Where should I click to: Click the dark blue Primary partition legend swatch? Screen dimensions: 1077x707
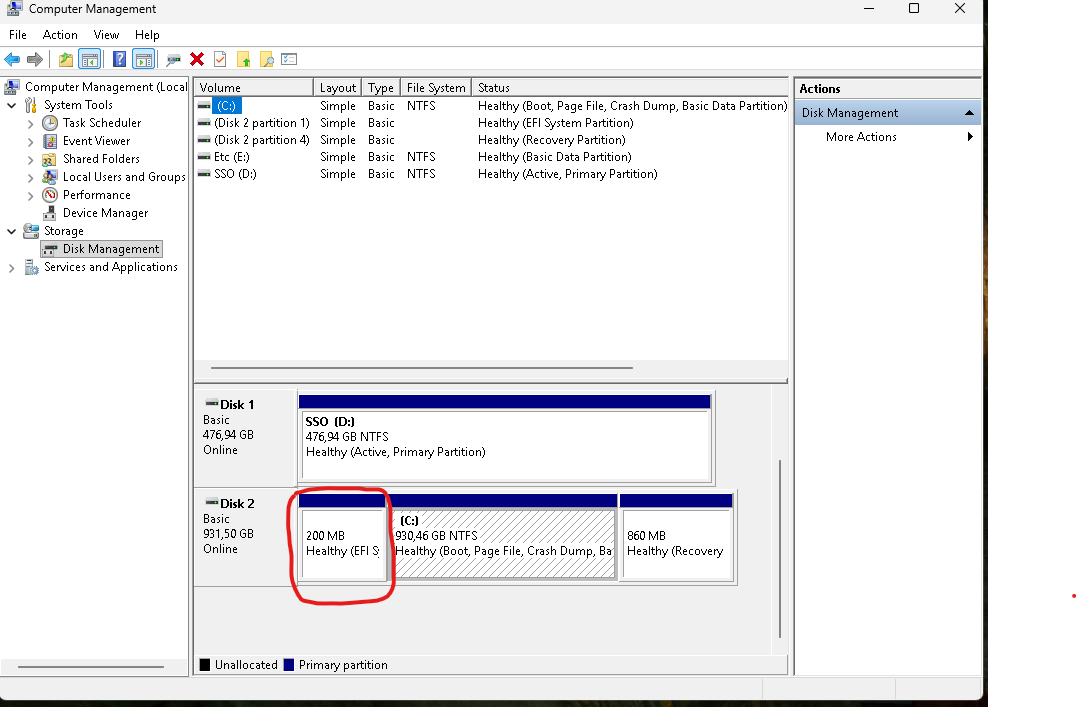click(x=289, y=665)
